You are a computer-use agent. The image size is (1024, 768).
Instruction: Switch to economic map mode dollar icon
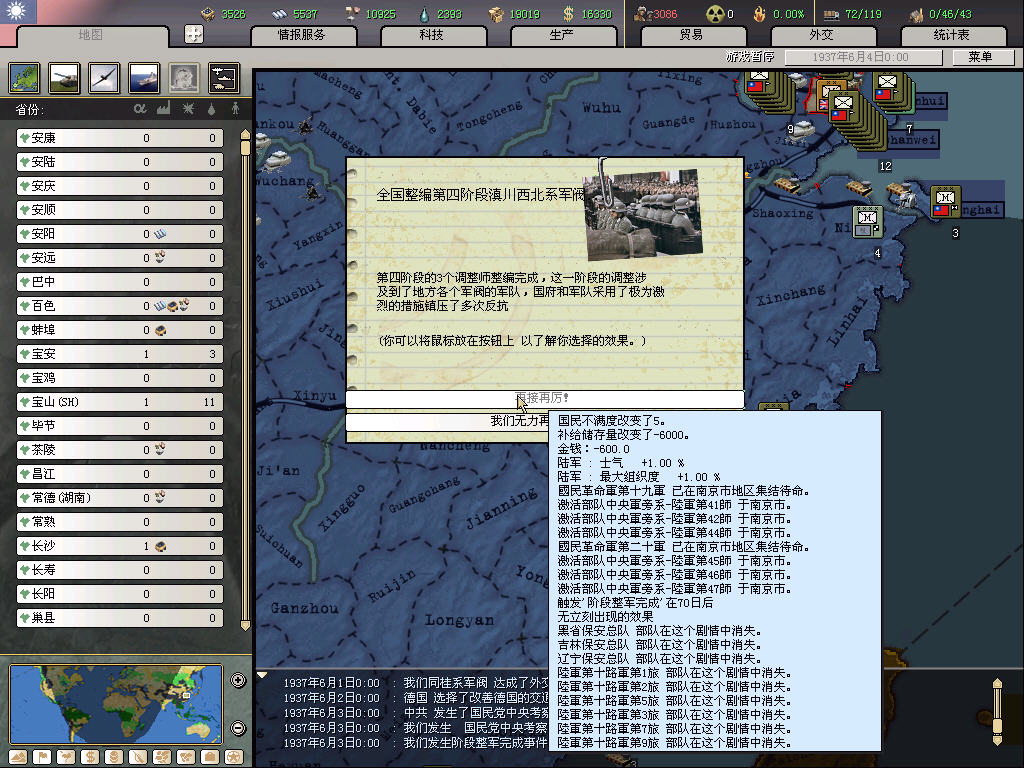pos(90,757)
